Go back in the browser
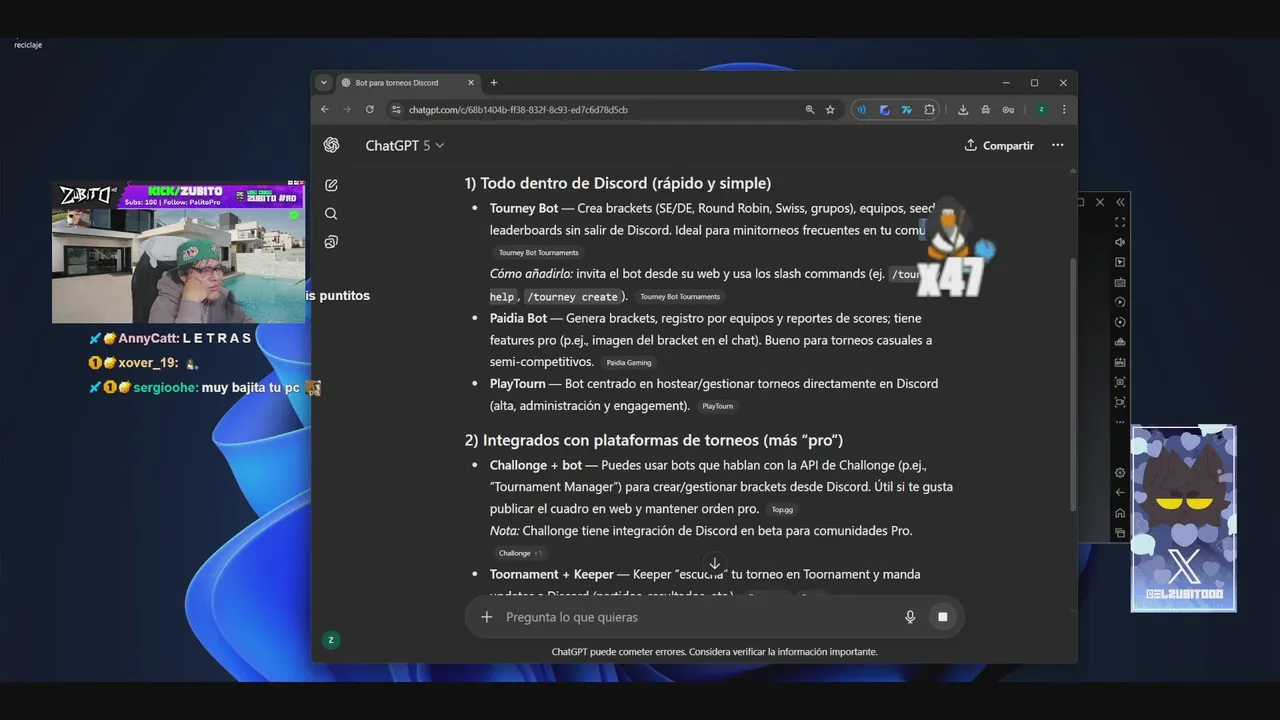The width and height of the screenshot is (1280, 720). (325, 110)
